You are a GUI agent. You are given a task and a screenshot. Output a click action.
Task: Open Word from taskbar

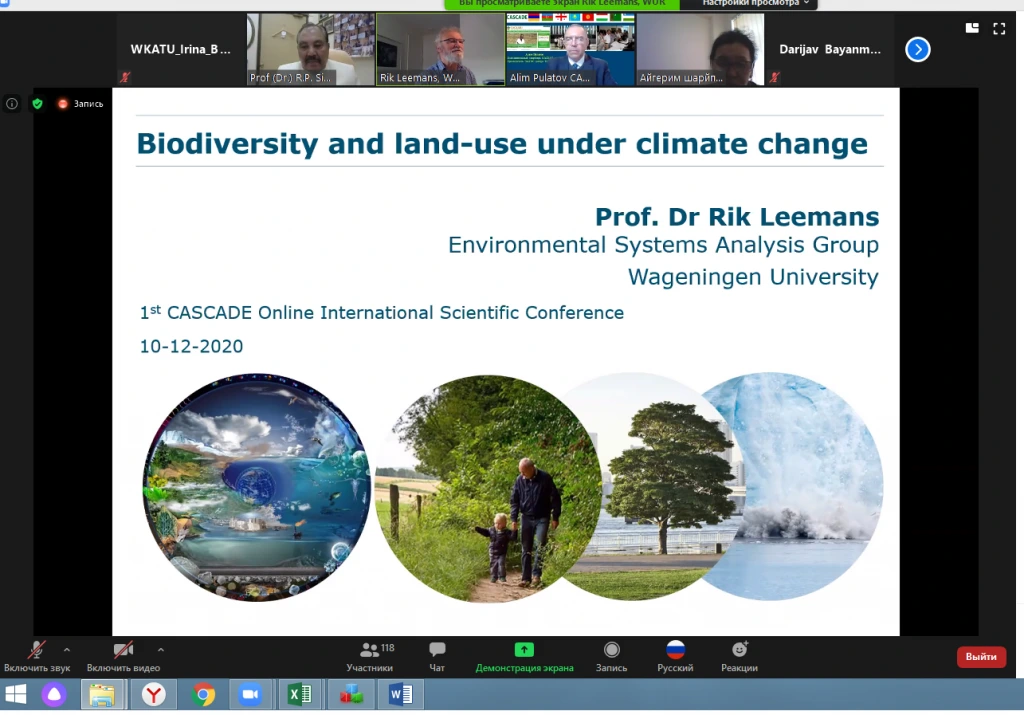[x=400, y=694]
